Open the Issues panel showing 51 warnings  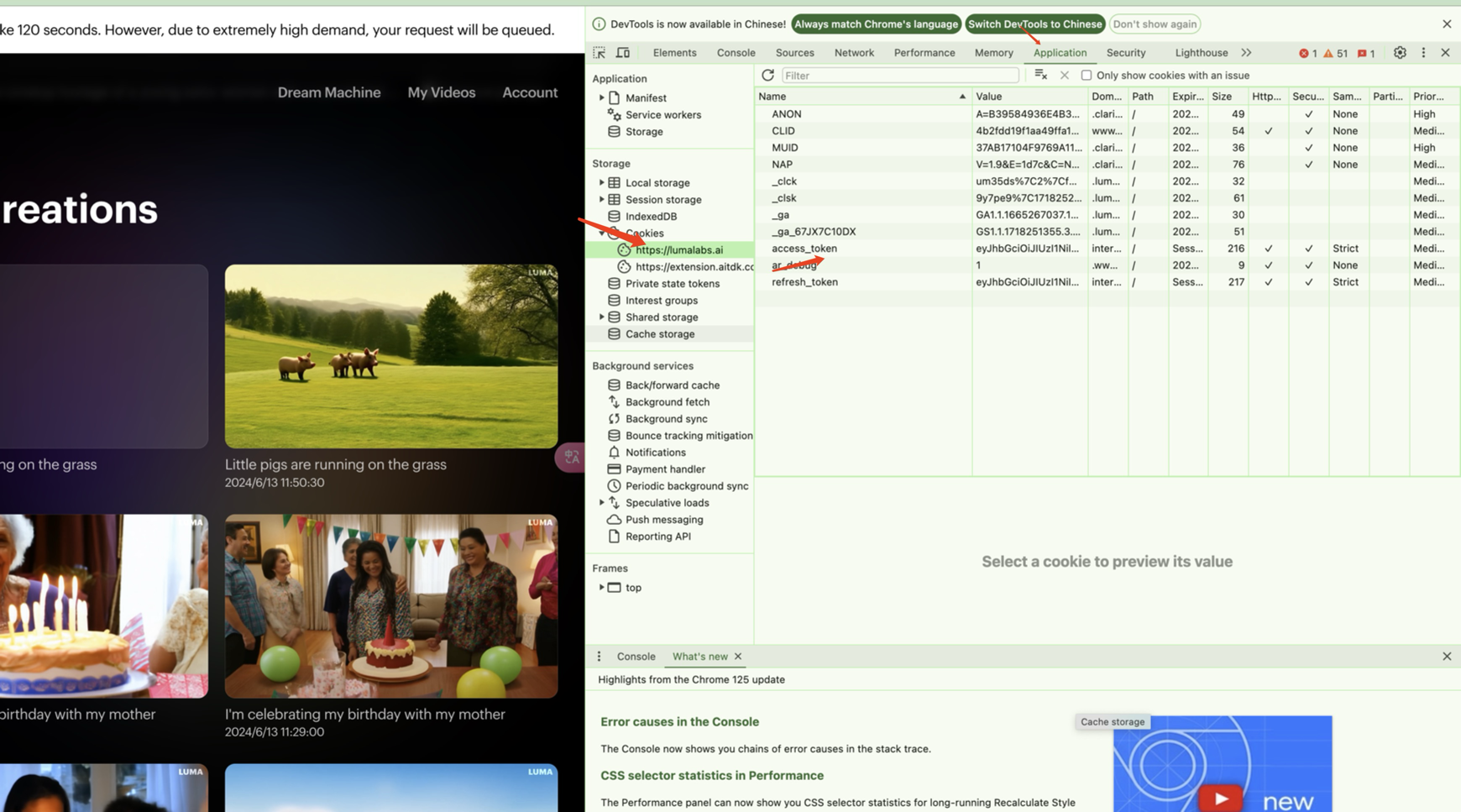1334,52
